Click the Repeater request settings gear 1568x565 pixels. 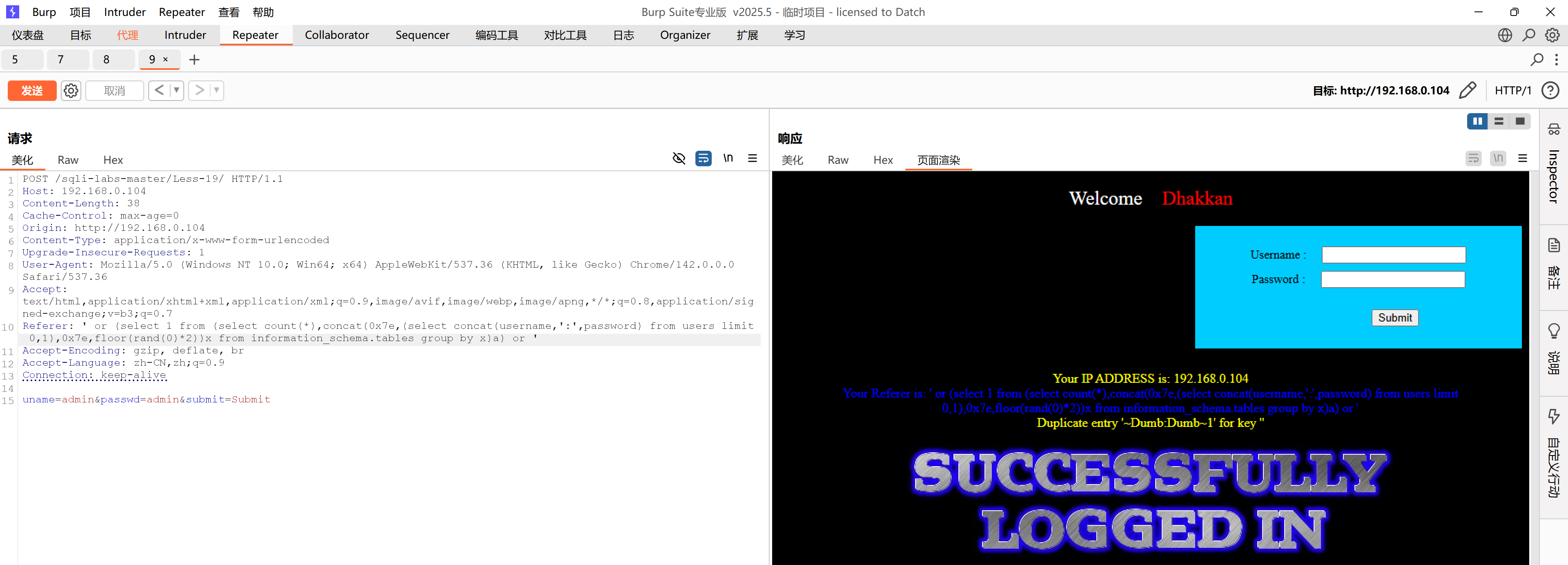click(71, 91)
